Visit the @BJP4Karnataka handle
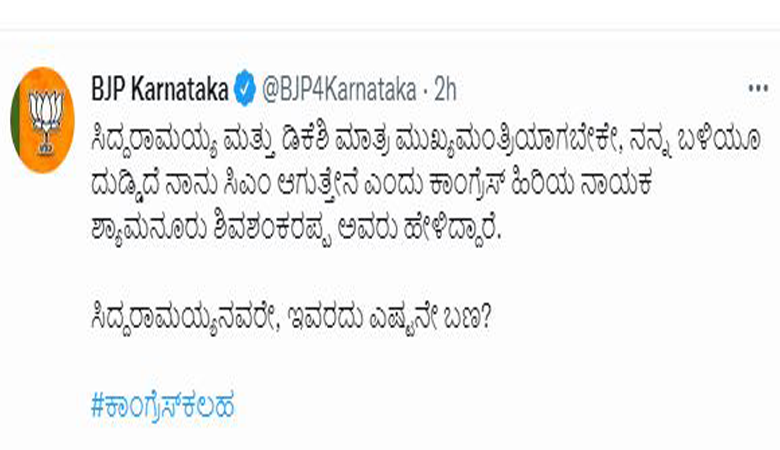780x450 pixels. tap(339, 90)
